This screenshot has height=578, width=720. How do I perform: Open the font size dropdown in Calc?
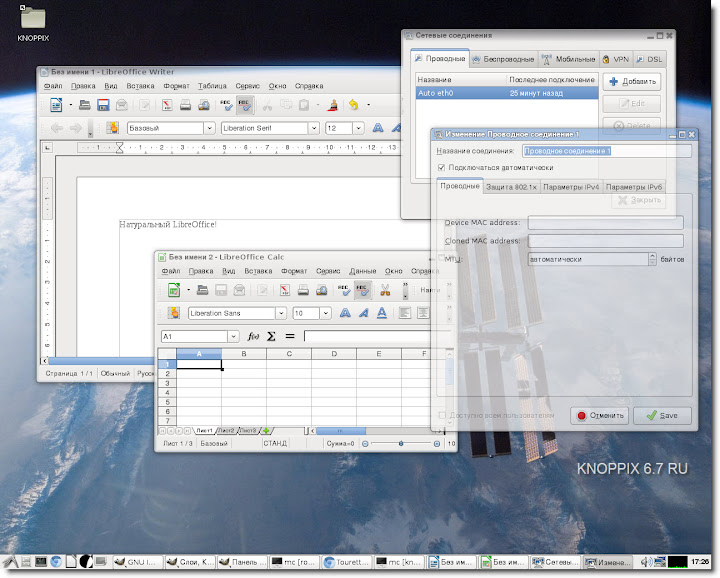click(327, 313)
